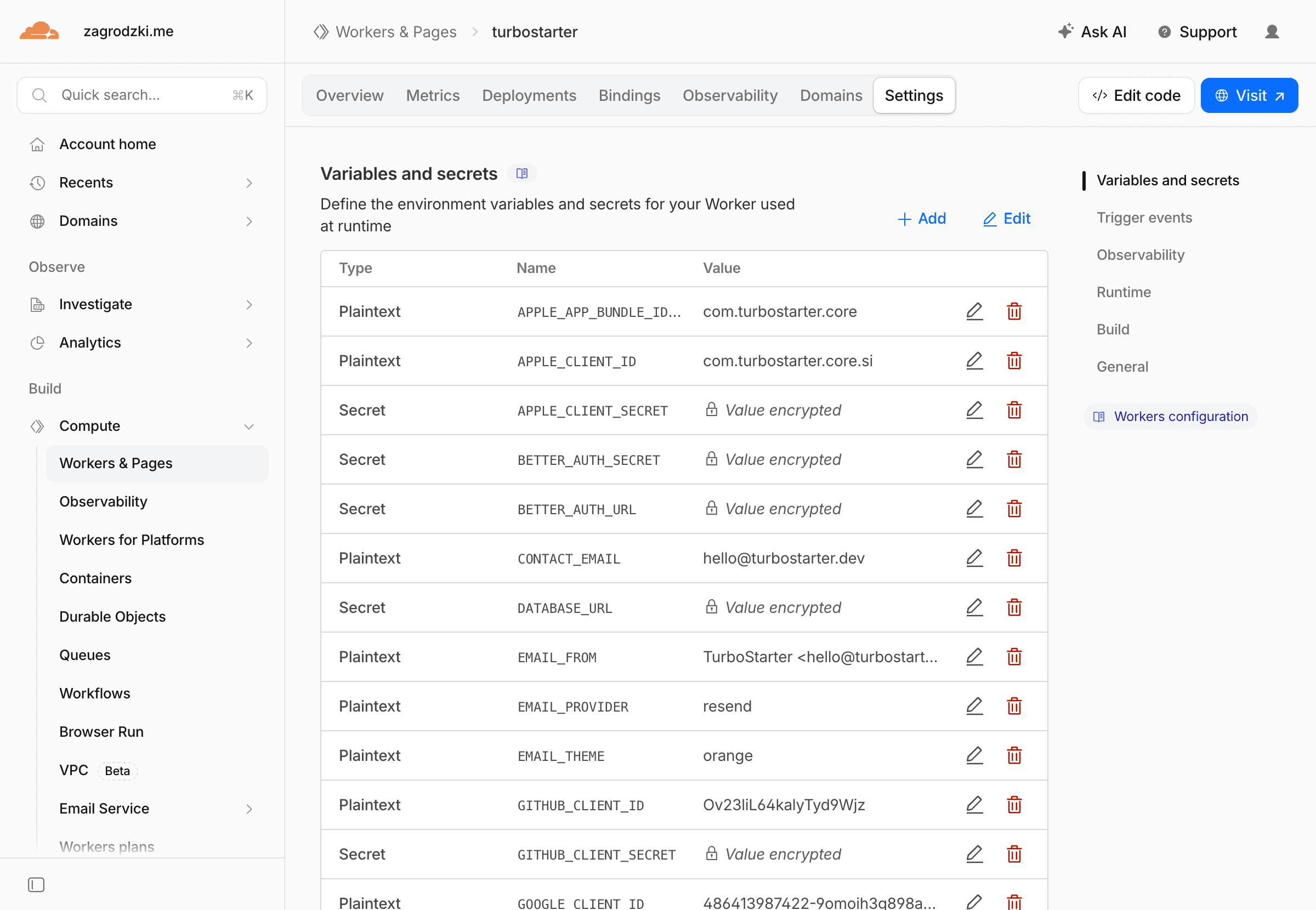The width and height of the screenshot is (1316, 910).
Task: Expand the Domains sidebar menu
Action: [142, 221]
